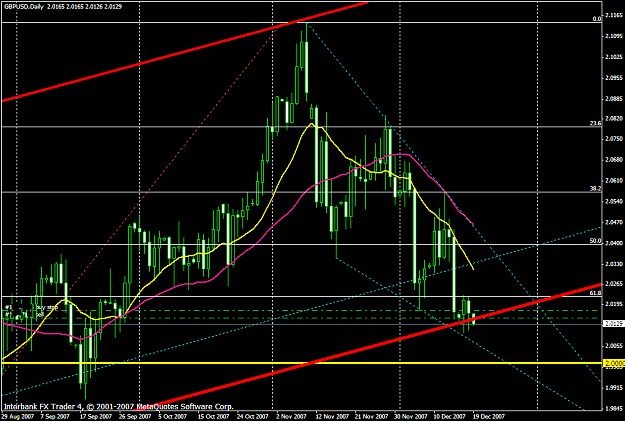
Task: Click the 19 Dec 2007 date label
Action: [489, 417]
